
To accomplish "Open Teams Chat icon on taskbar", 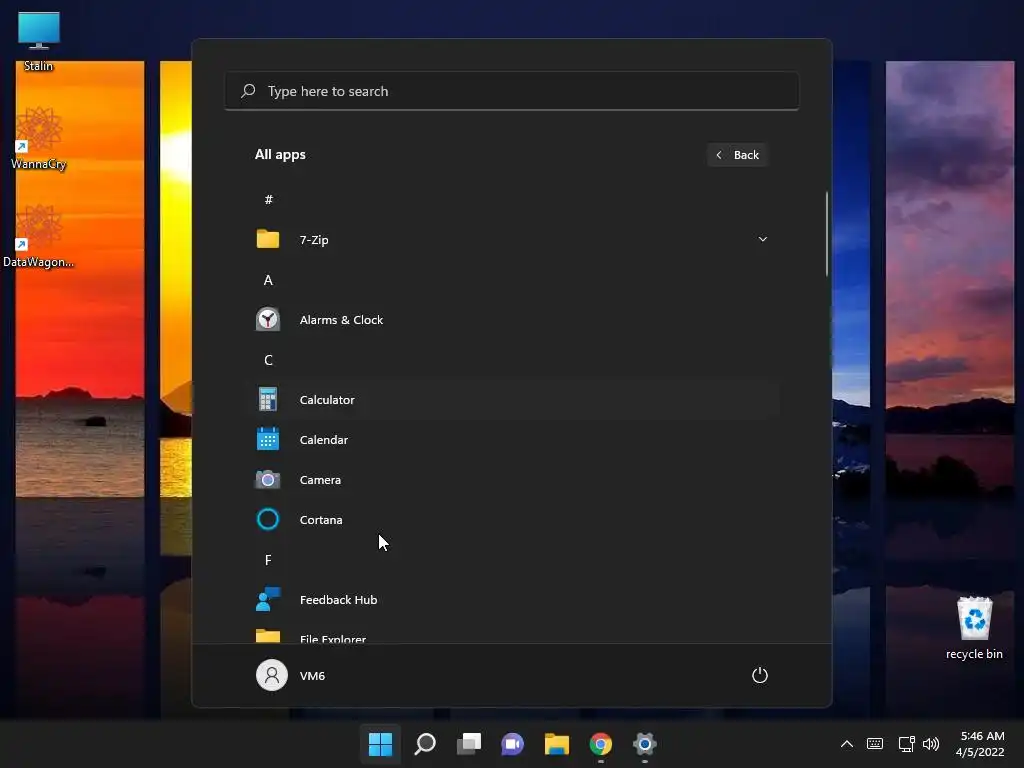I will tap(512, 743).
